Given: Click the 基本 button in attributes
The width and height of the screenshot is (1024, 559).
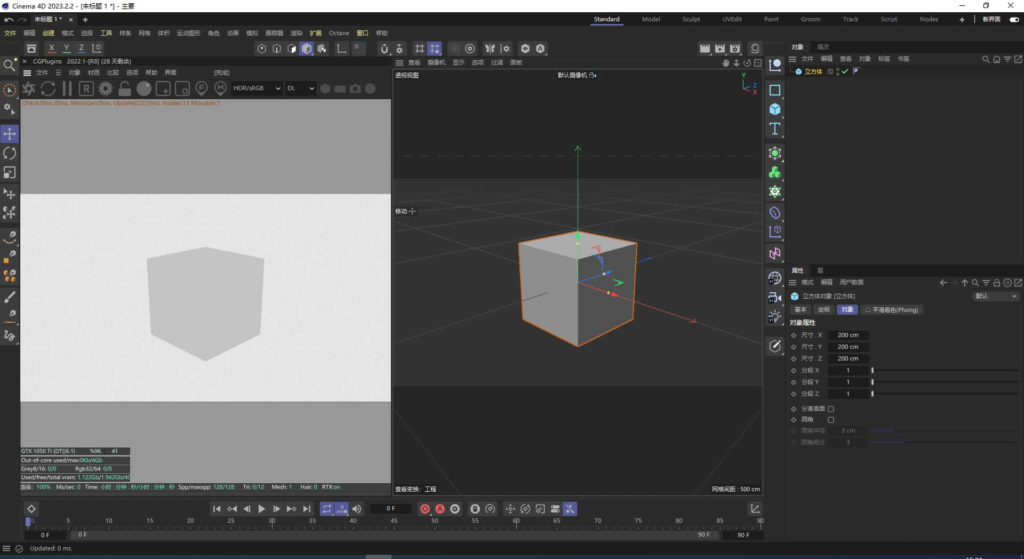Looking at the screenshot, I should click(801, 310).
